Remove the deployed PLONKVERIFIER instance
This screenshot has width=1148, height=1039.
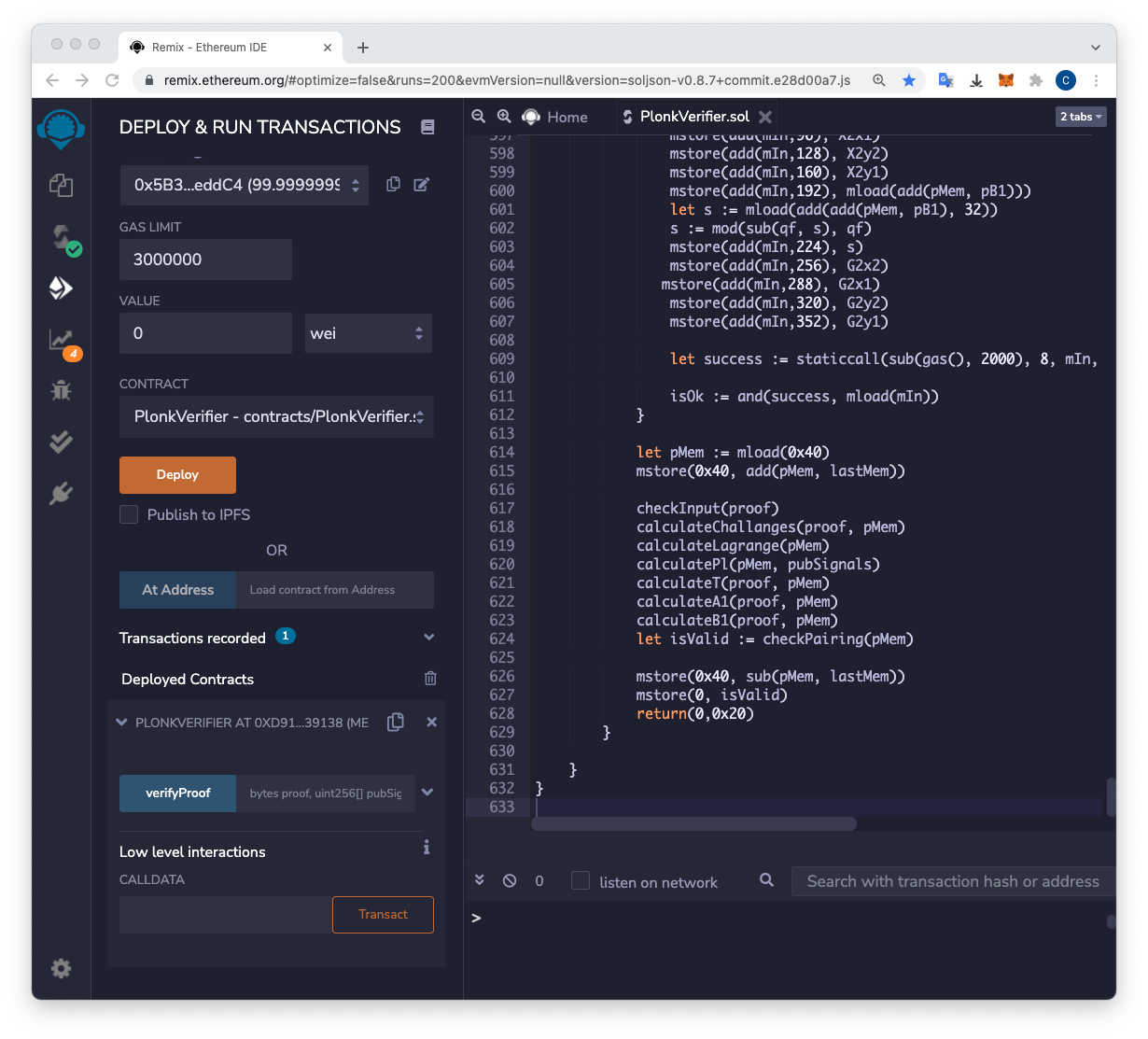[x=431, y=722]
